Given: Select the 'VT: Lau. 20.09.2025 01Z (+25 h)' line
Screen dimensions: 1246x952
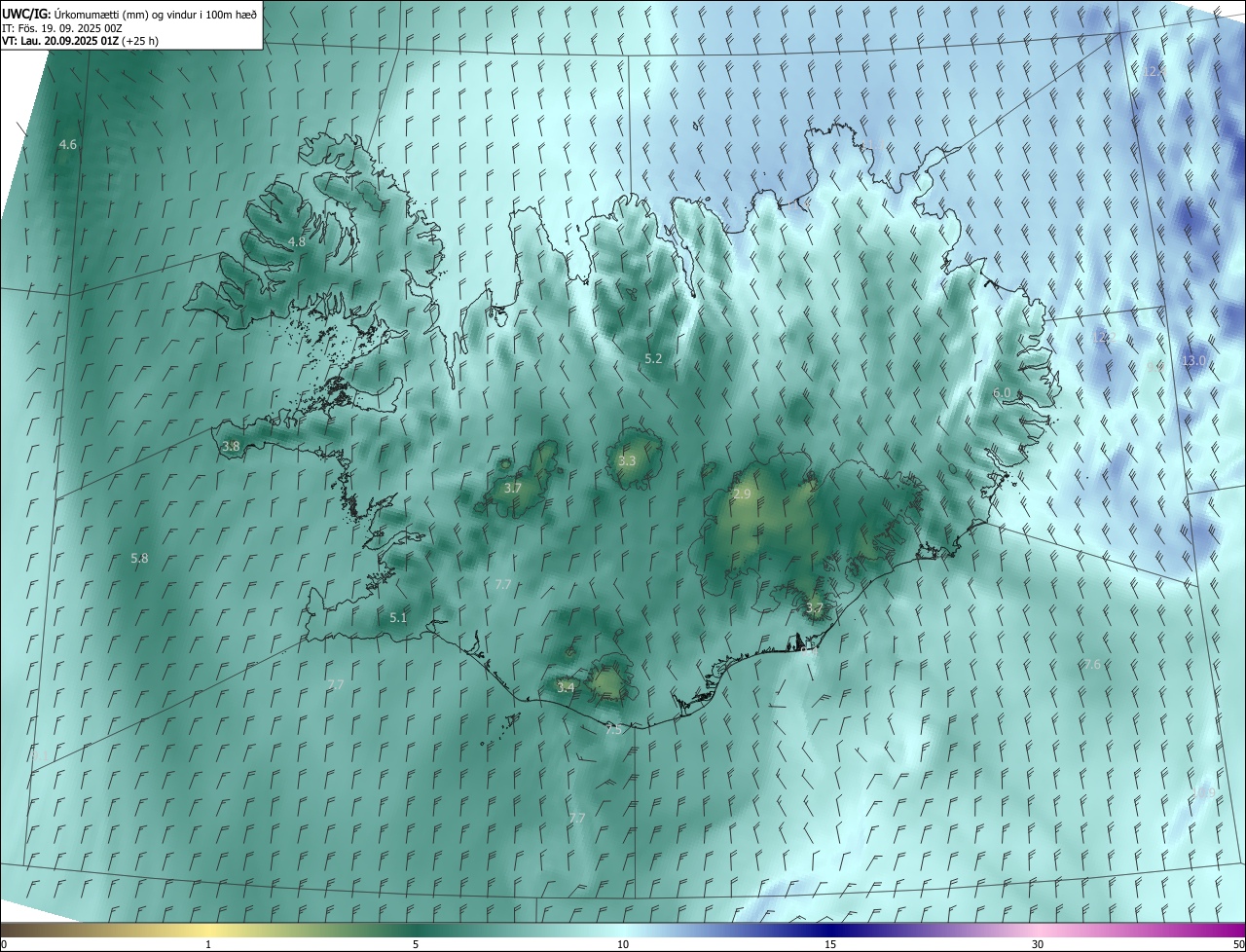Looking at the screenshot, I should tap(80, 41).
